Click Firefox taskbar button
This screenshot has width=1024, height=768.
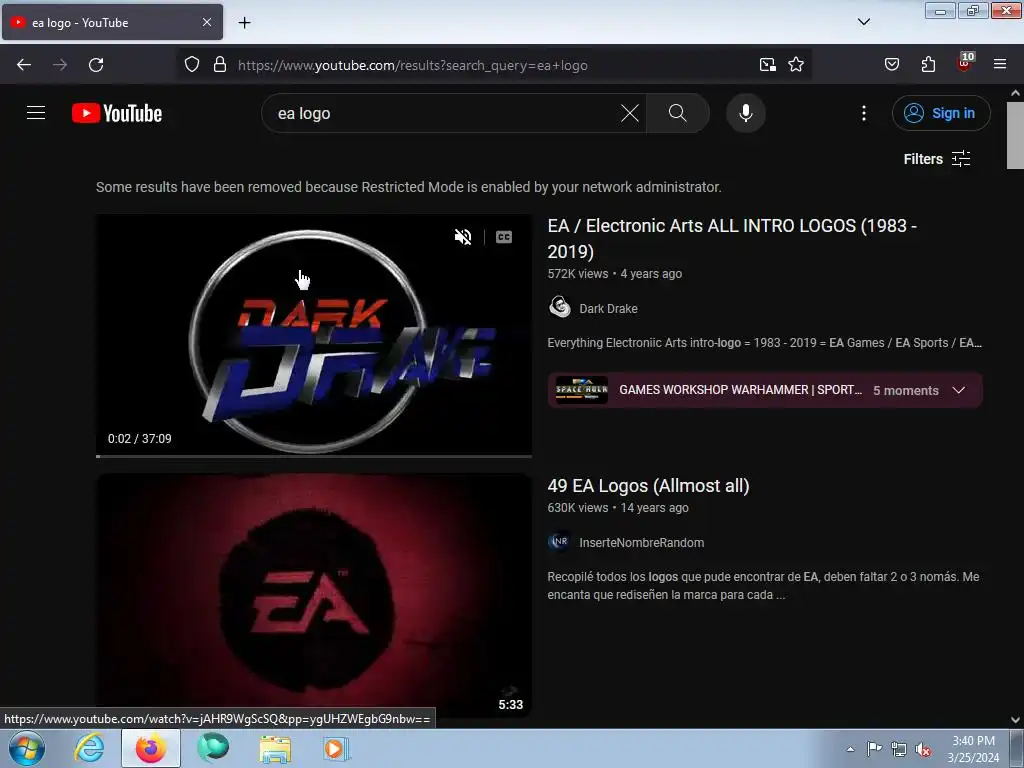pyautogui.click(x=151, y=748)
